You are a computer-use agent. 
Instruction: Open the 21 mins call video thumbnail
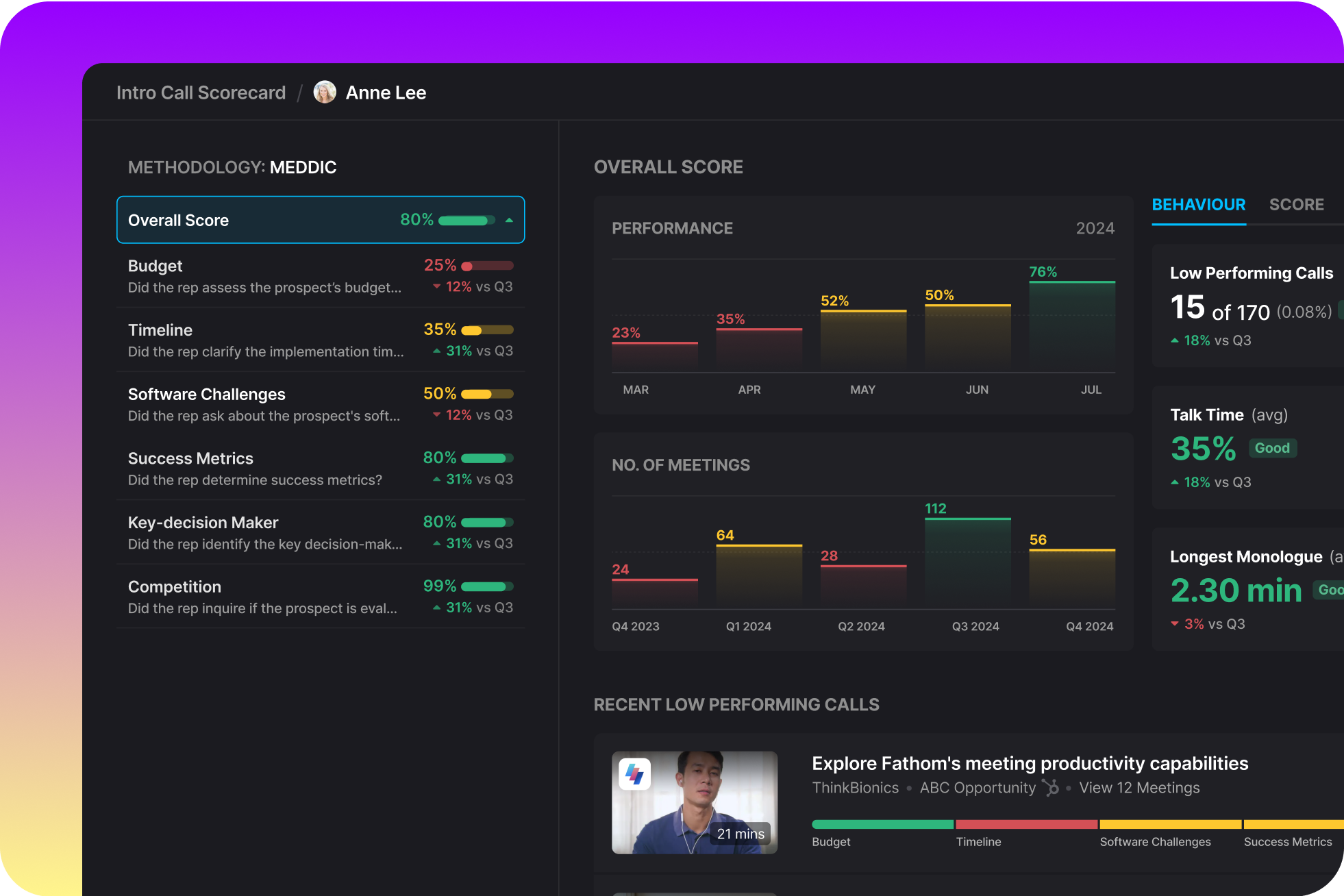(x=695, y=803)
